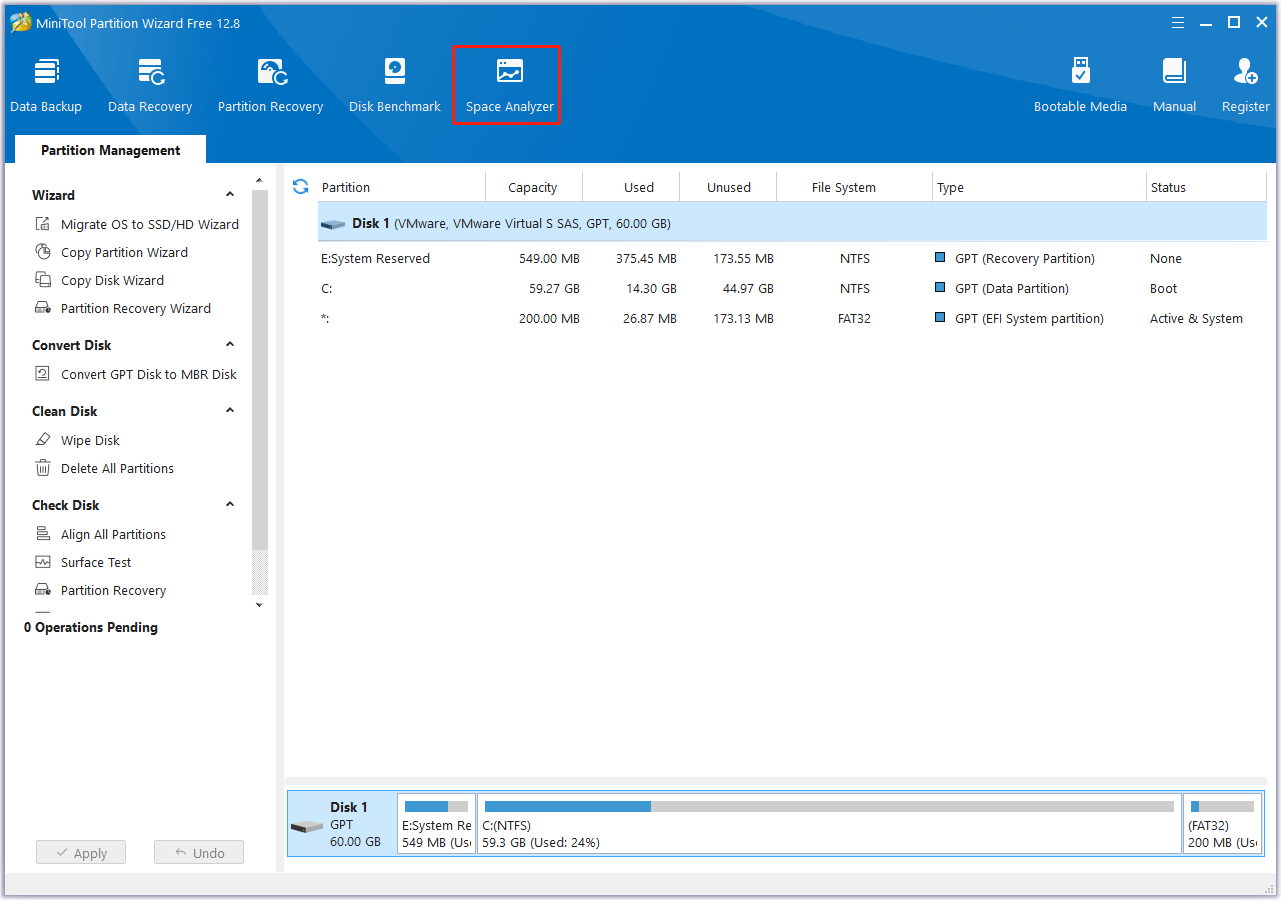Click the GPT (Recovery Partition) type swatch
The width and height of the screenshot is (1281, 901).
pos(940,257)
